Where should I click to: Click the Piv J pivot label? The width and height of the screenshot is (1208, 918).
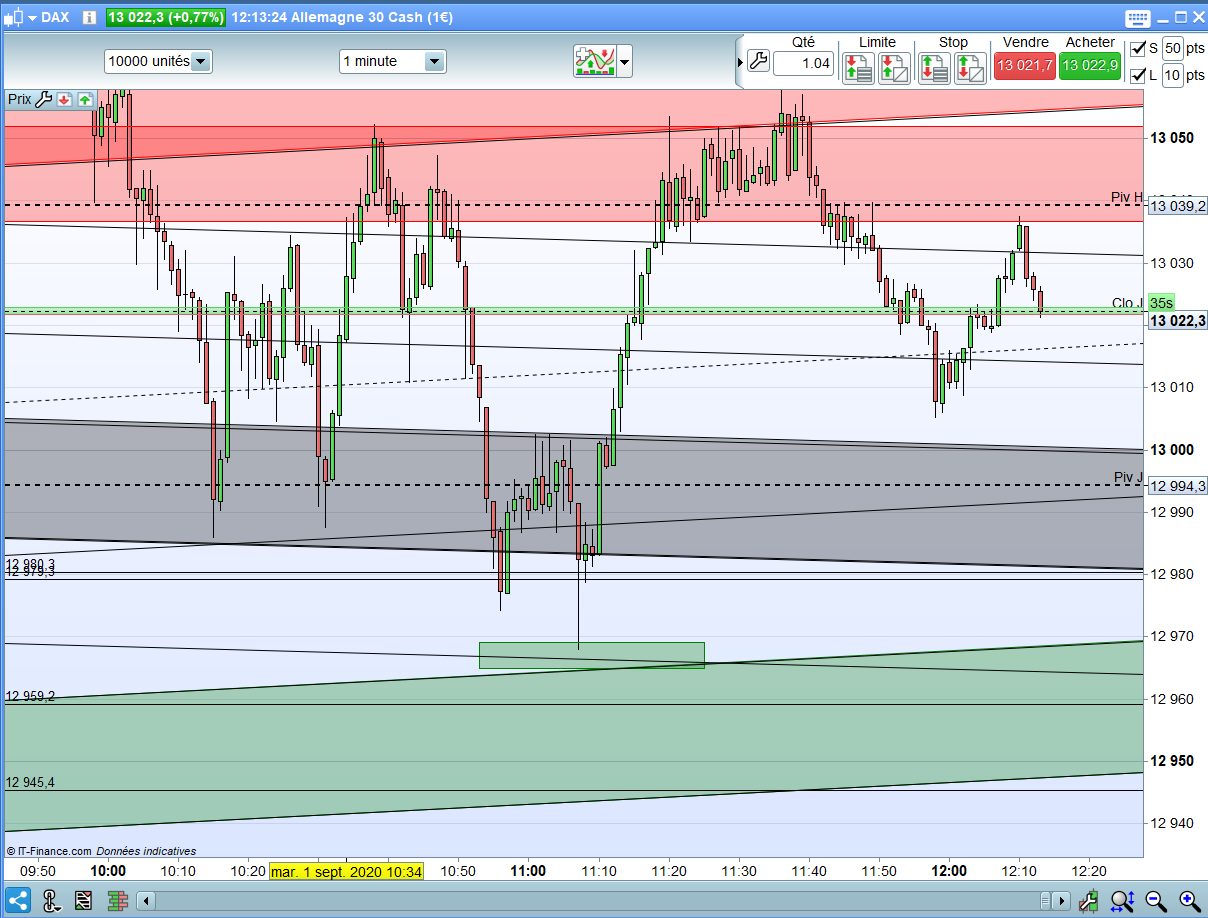[x=1128, y=477]
